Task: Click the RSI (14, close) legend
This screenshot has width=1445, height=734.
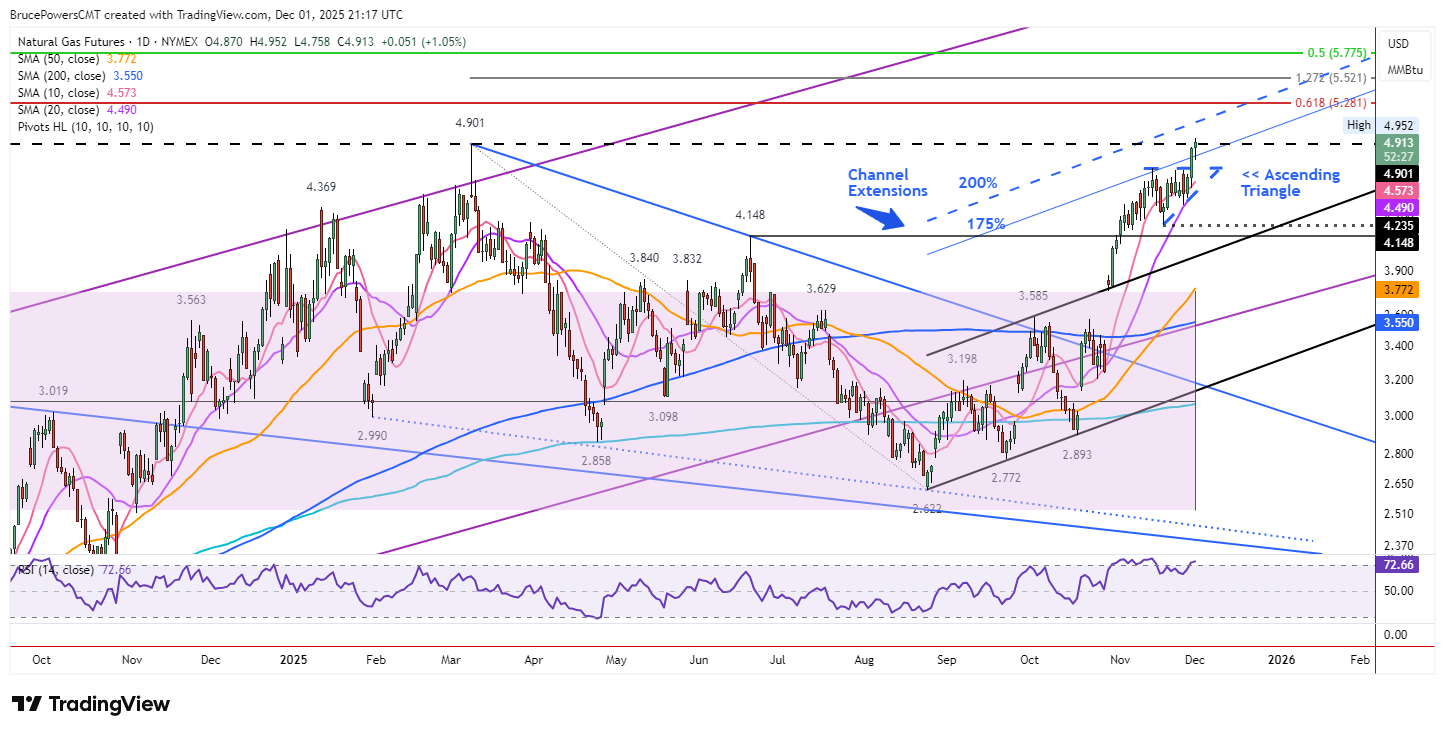Action: click(x=56, y=570)
